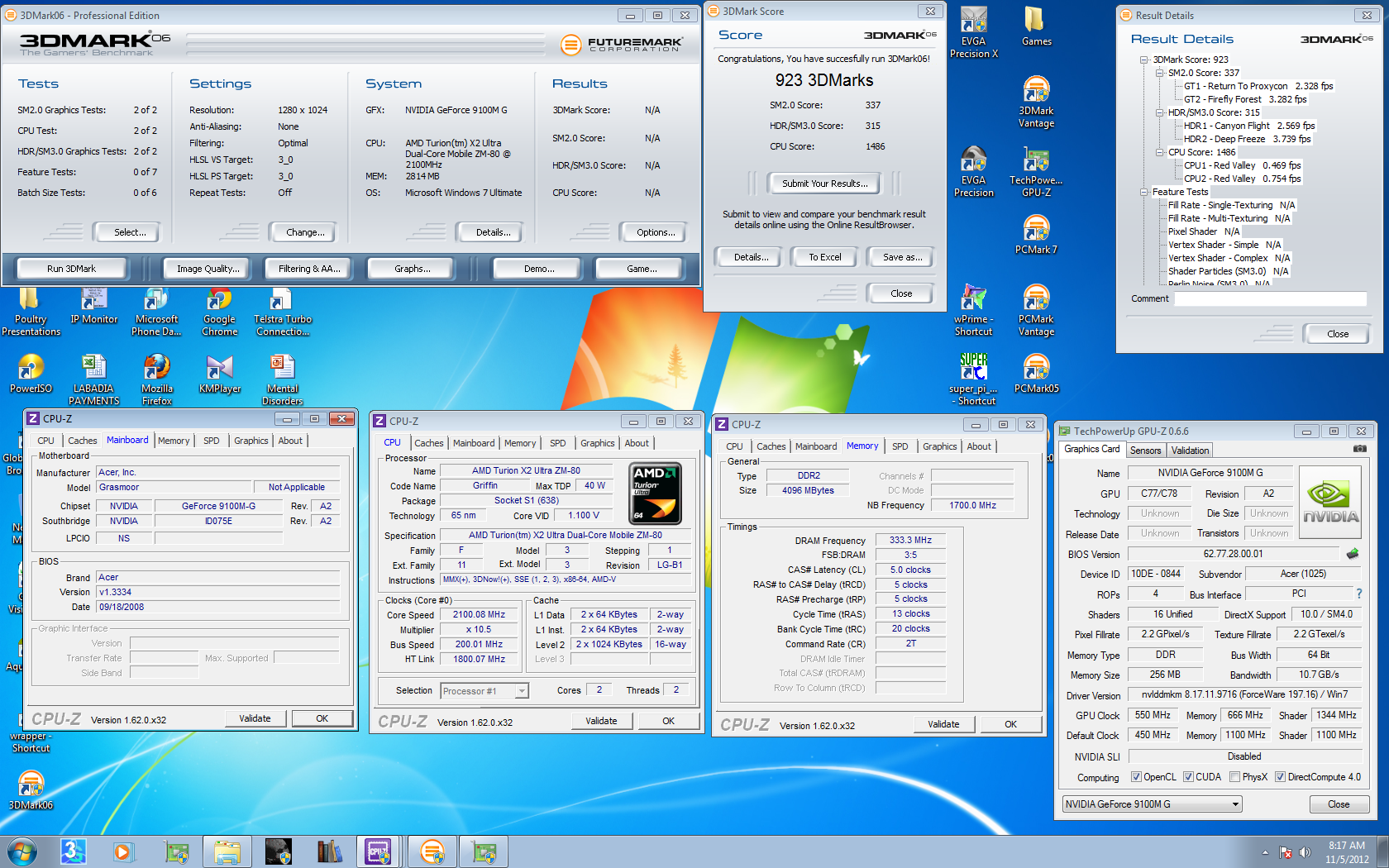Open SPD tab in the Memory CPU-Z window
This screenshot has width=1389, height=868.
[x=900, y=446]
